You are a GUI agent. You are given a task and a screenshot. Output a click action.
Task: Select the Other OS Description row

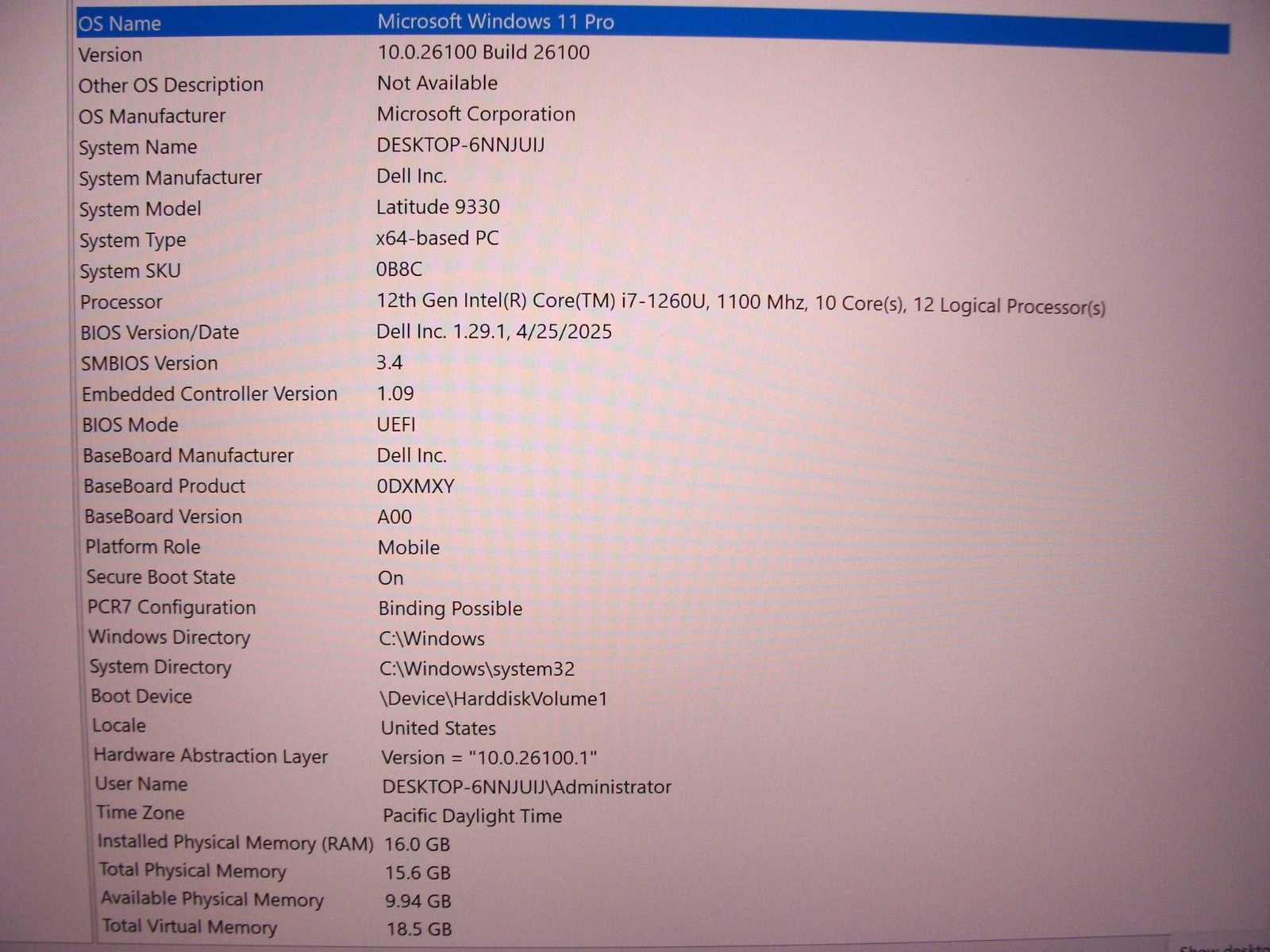(x=171, y=85)
